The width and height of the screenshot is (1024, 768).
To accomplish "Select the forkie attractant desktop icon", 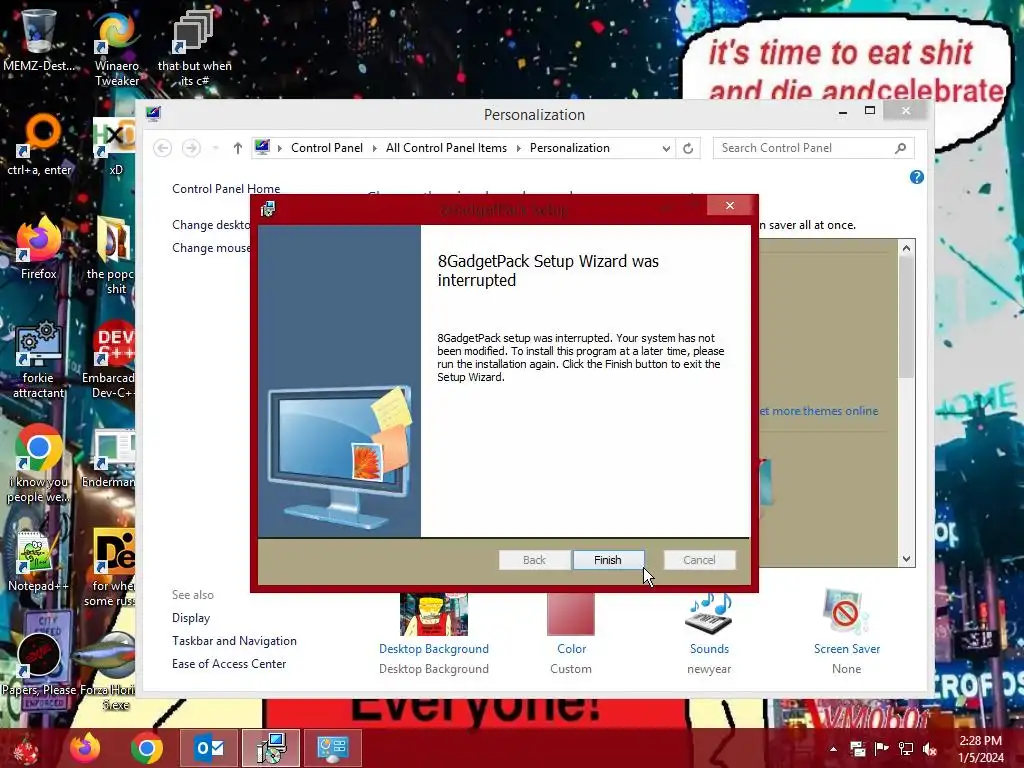I will click(x=39, y=359).
